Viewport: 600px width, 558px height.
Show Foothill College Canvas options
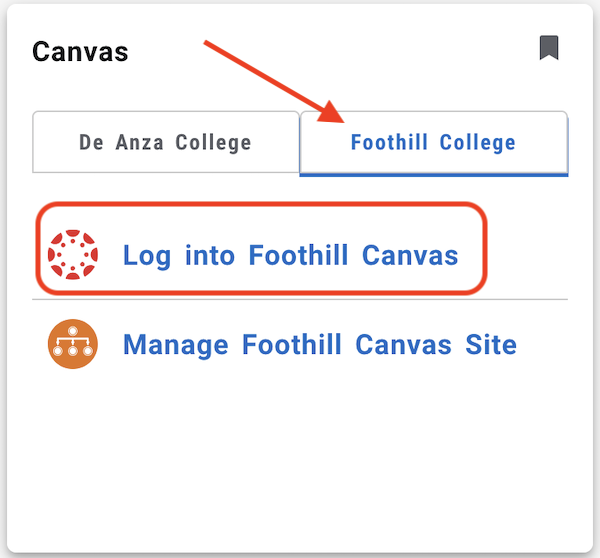(x=433, y=142)
